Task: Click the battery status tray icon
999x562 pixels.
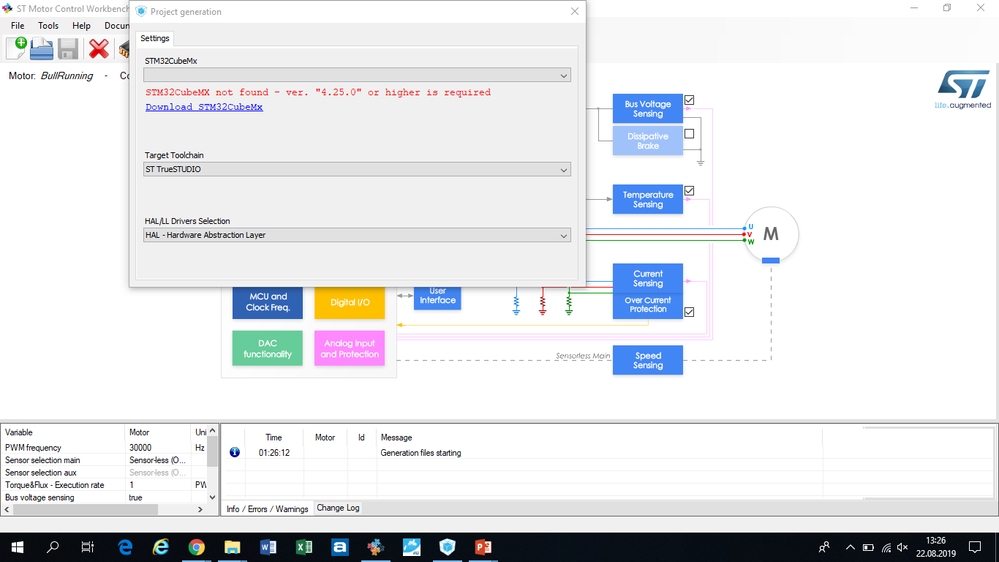Action: pyautogui.click(x=868, y=547)
